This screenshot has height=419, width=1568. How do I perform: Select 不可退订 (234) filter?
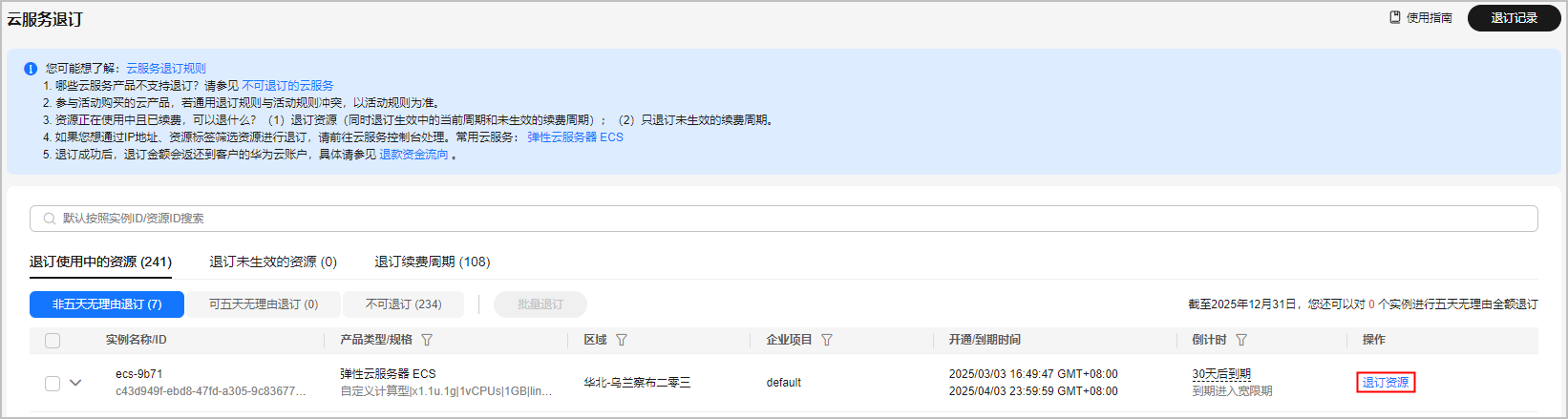403,304
